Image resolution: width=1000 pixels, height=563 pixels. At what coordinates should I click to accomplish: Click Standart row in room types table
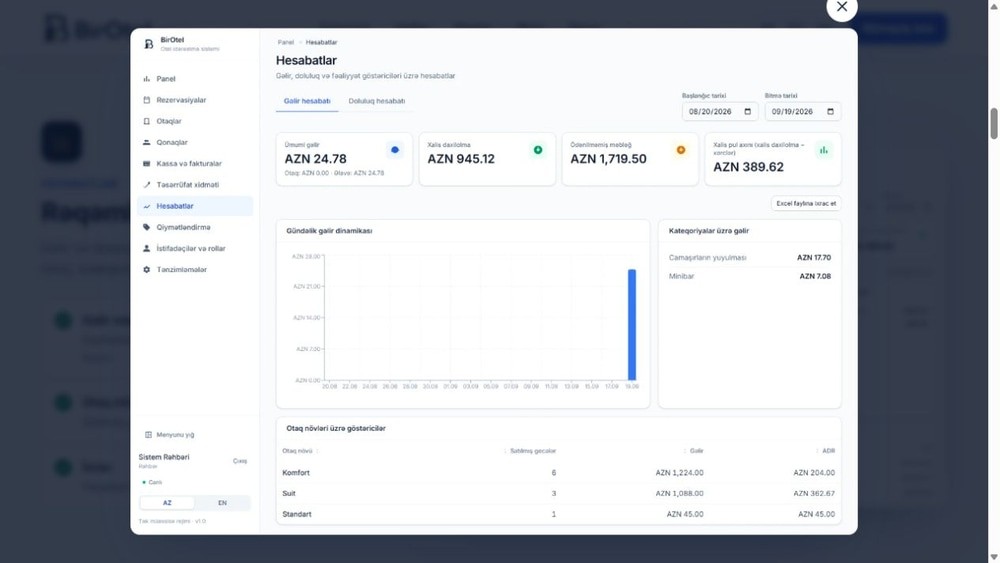click(559, 514)
